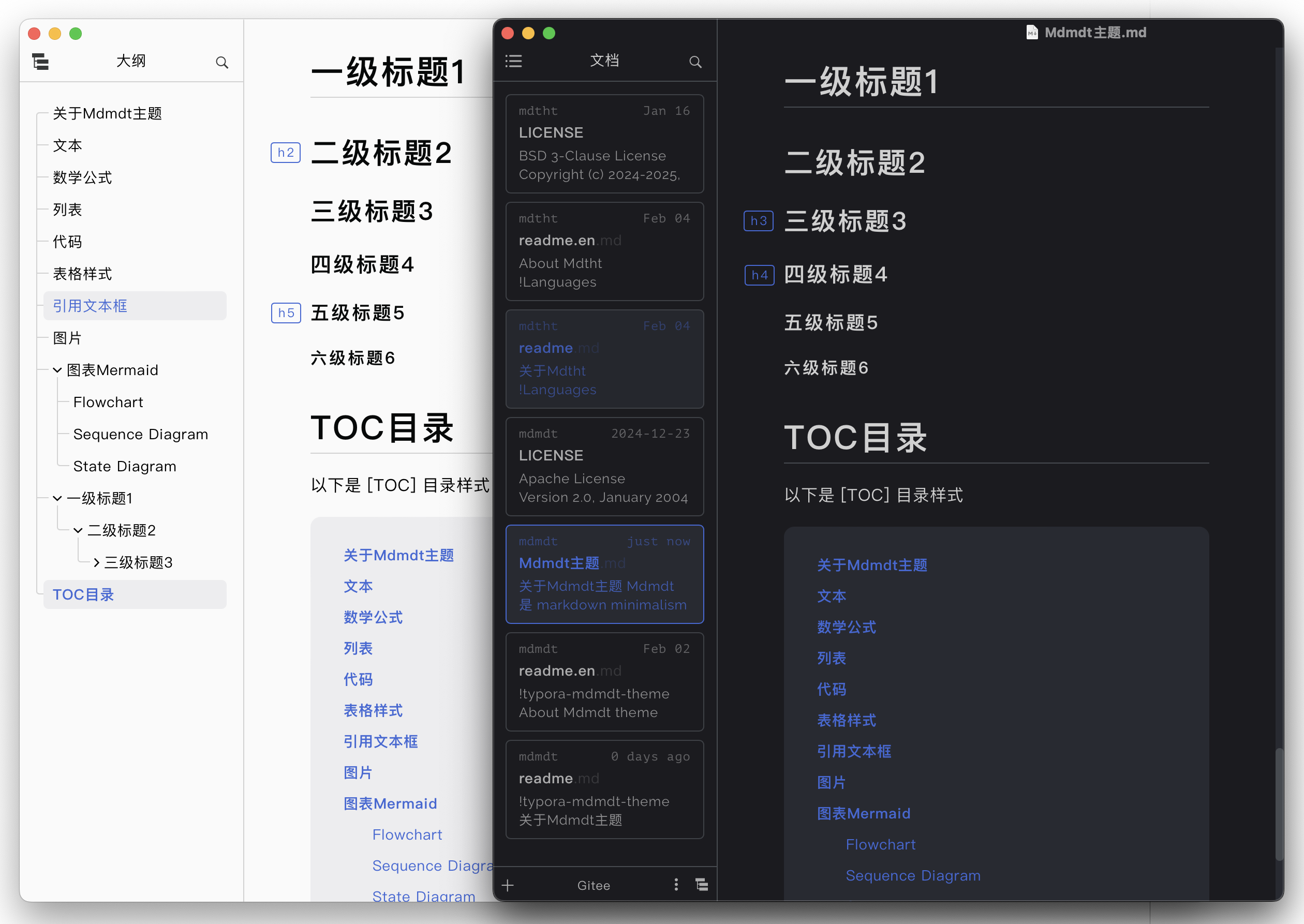This screenshot has width=1304, height=924.
Task: Click Flowchart TOC link in dark window
Action: pyautogui.click(x=881, y=844)
